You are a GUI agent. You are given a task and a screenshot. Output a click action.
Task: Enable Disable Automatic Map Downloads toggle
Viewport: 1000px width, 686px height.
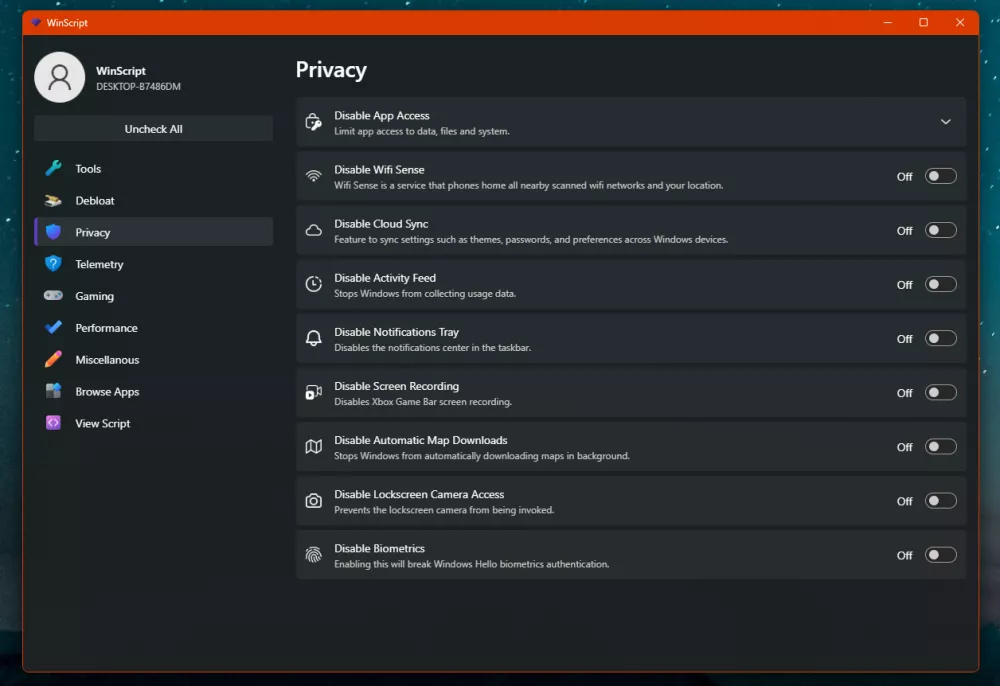click(x=940, y=447)
